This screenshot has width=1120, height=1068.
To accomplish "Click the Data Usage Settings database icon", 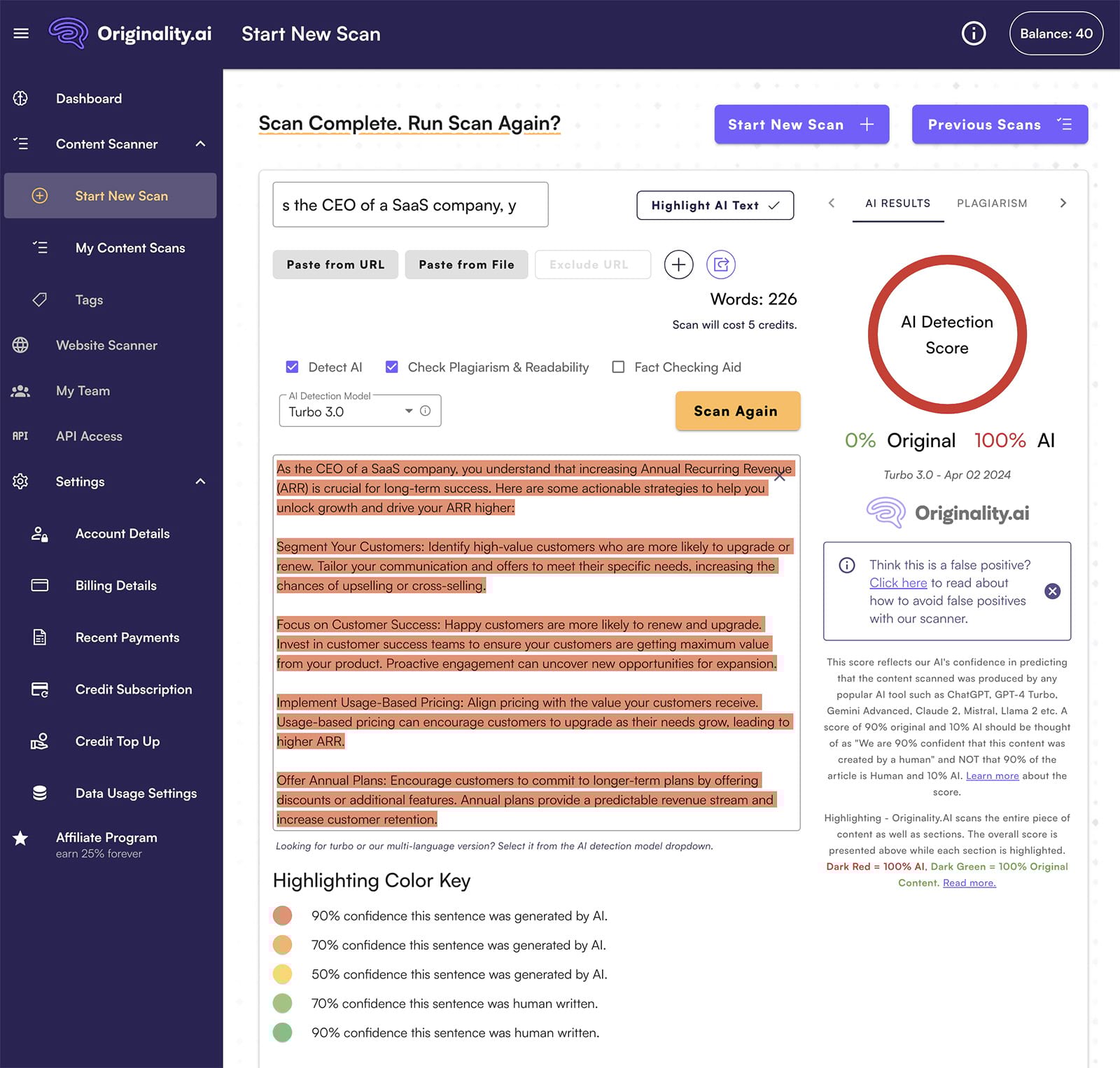I will tap(40, 793).
